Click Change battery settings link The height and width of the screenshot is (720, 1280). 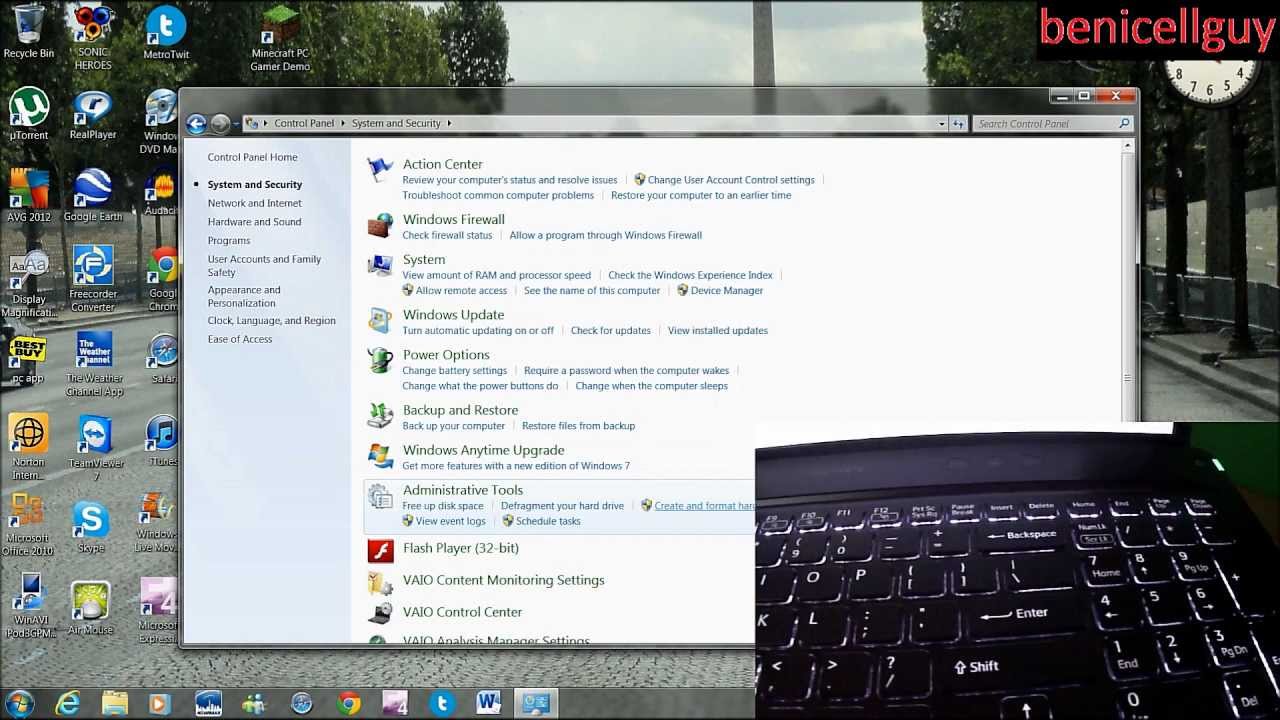pos(454,371)
